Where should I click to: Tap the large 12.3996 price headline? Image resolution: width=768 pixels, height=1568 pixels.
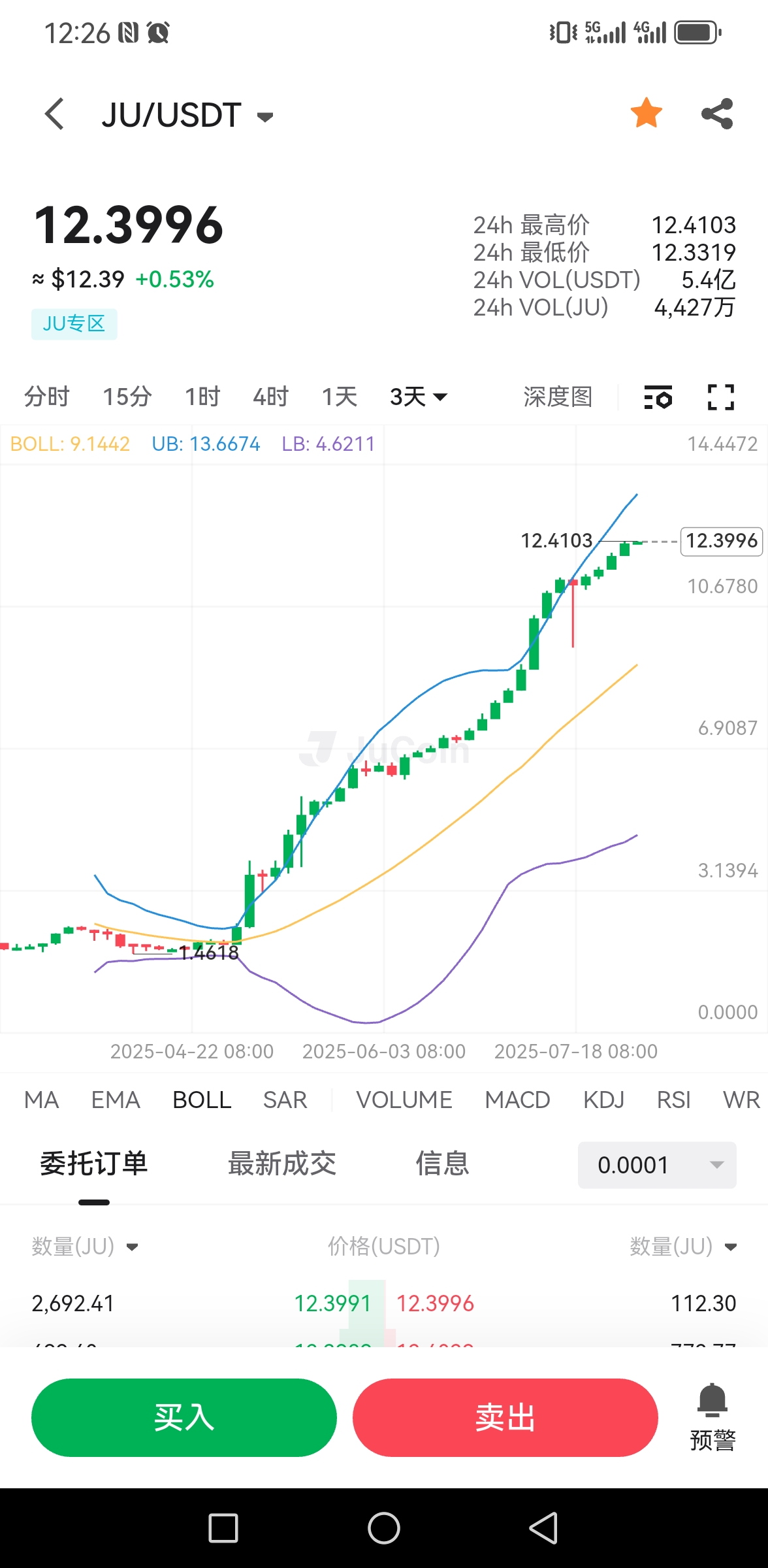click(x=128, y=225)
